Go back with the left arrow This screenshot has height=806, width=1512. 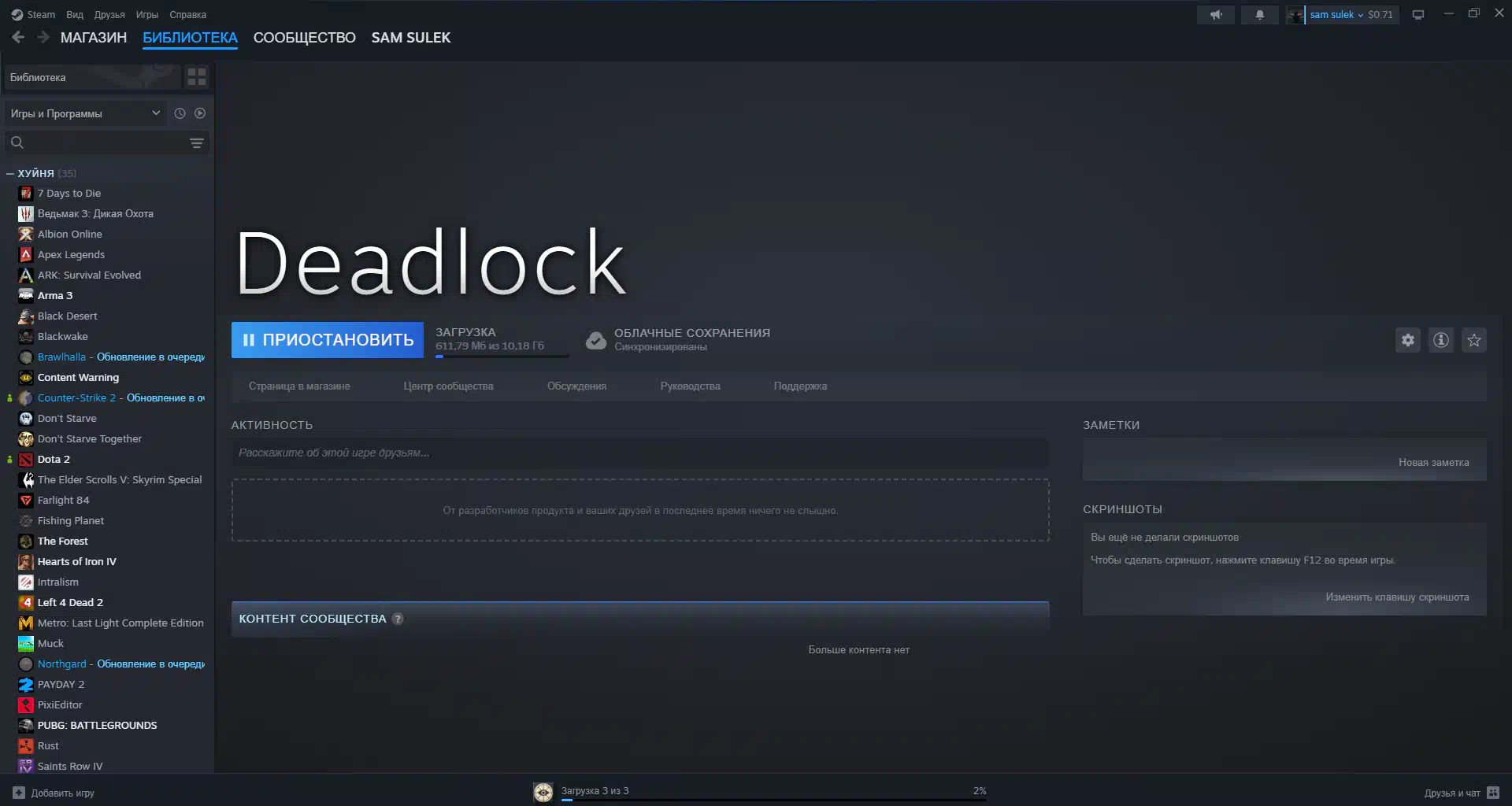[x=18, y=37]
